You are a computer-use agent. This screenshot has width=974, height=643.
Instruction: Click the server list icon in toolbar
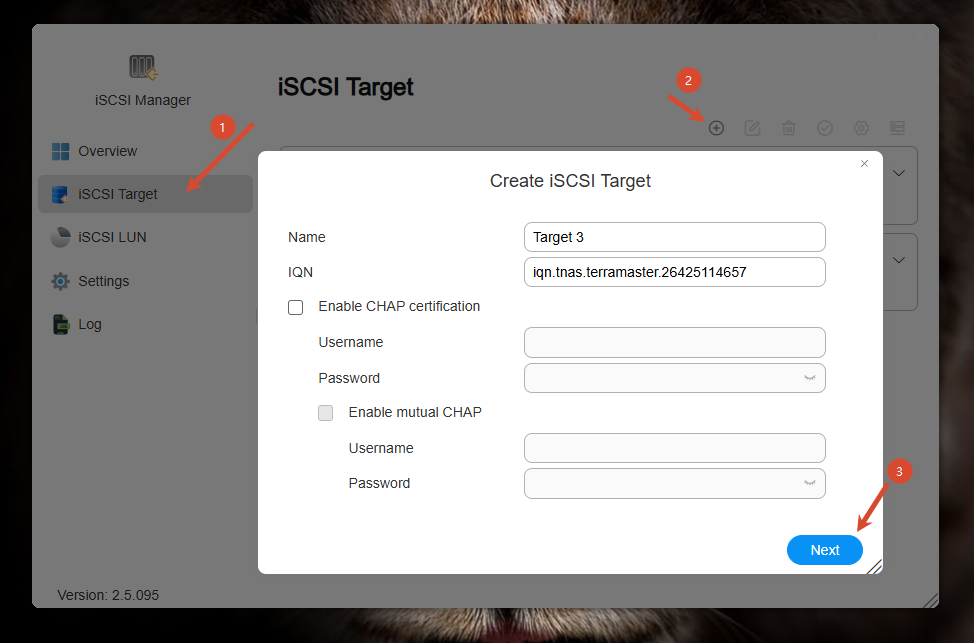coord(897,128)
